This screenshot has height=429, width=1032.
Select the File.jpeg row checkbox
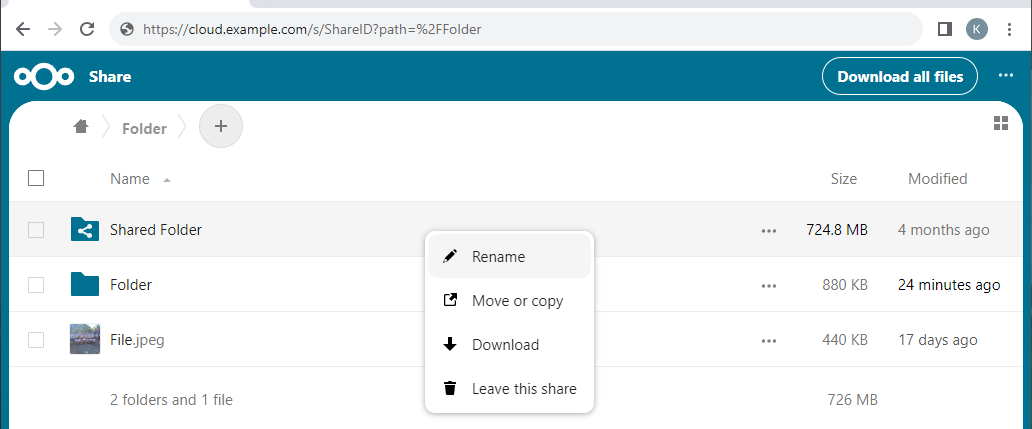(36, 340)
